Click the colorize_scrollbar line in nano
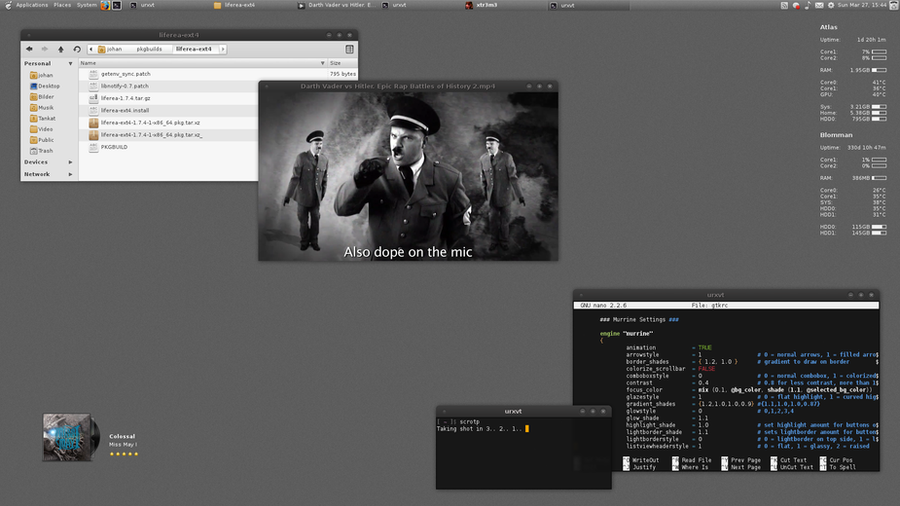900x506 pixels. [x=670, y=369]
